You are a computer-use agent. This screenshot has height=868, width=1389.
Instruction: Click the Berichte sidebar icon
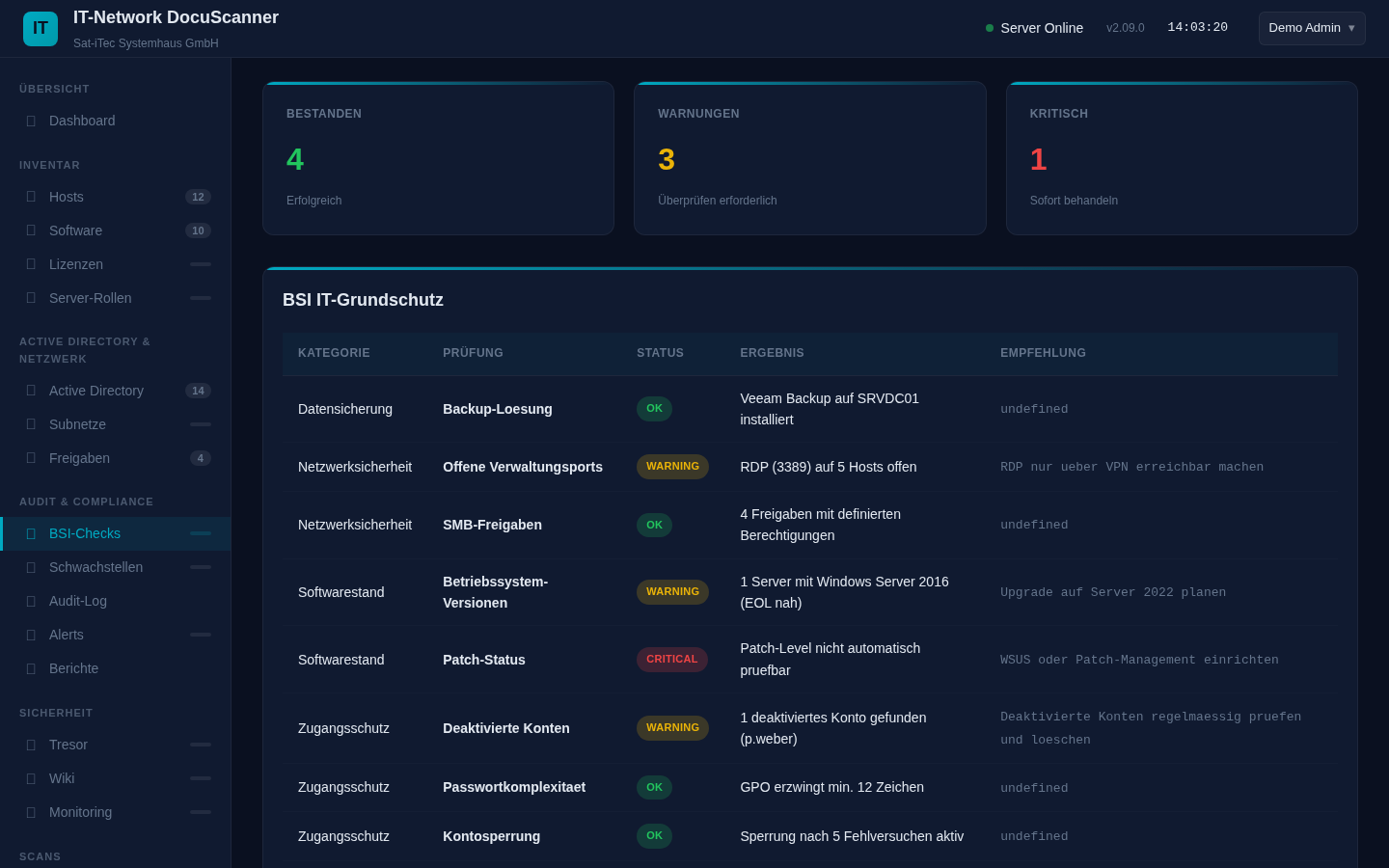click(x=31, y=668)
